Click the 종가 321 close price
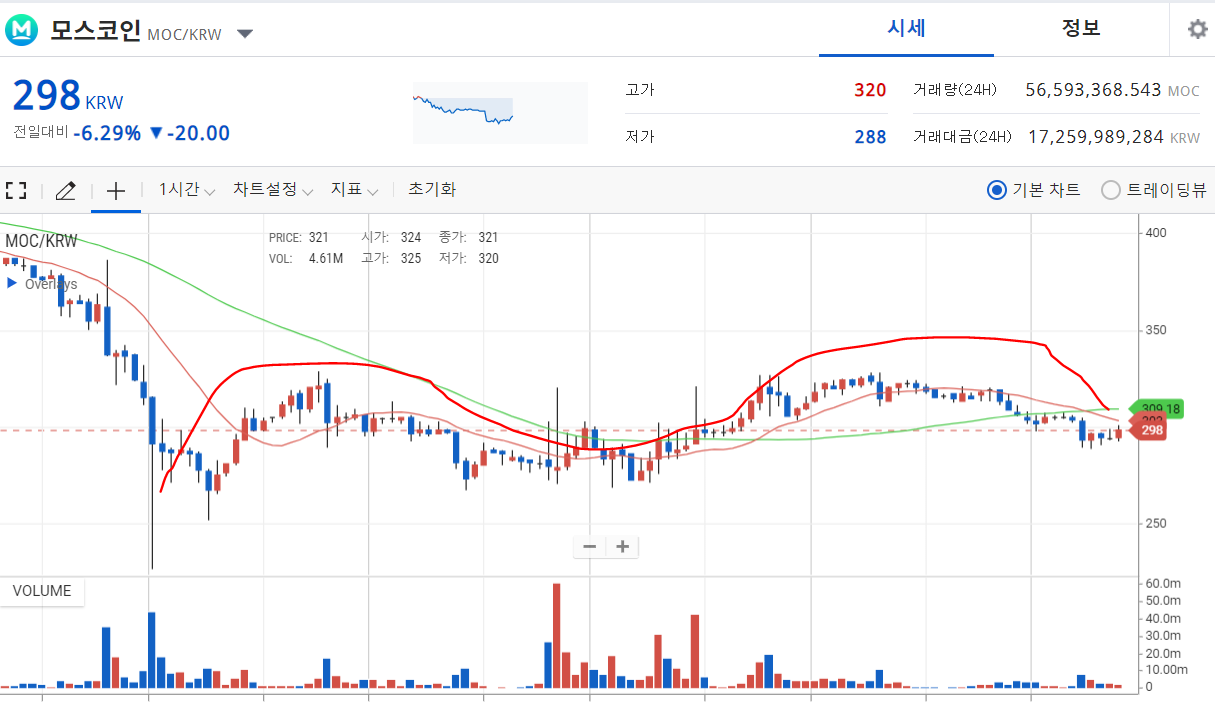 (468, 237)
